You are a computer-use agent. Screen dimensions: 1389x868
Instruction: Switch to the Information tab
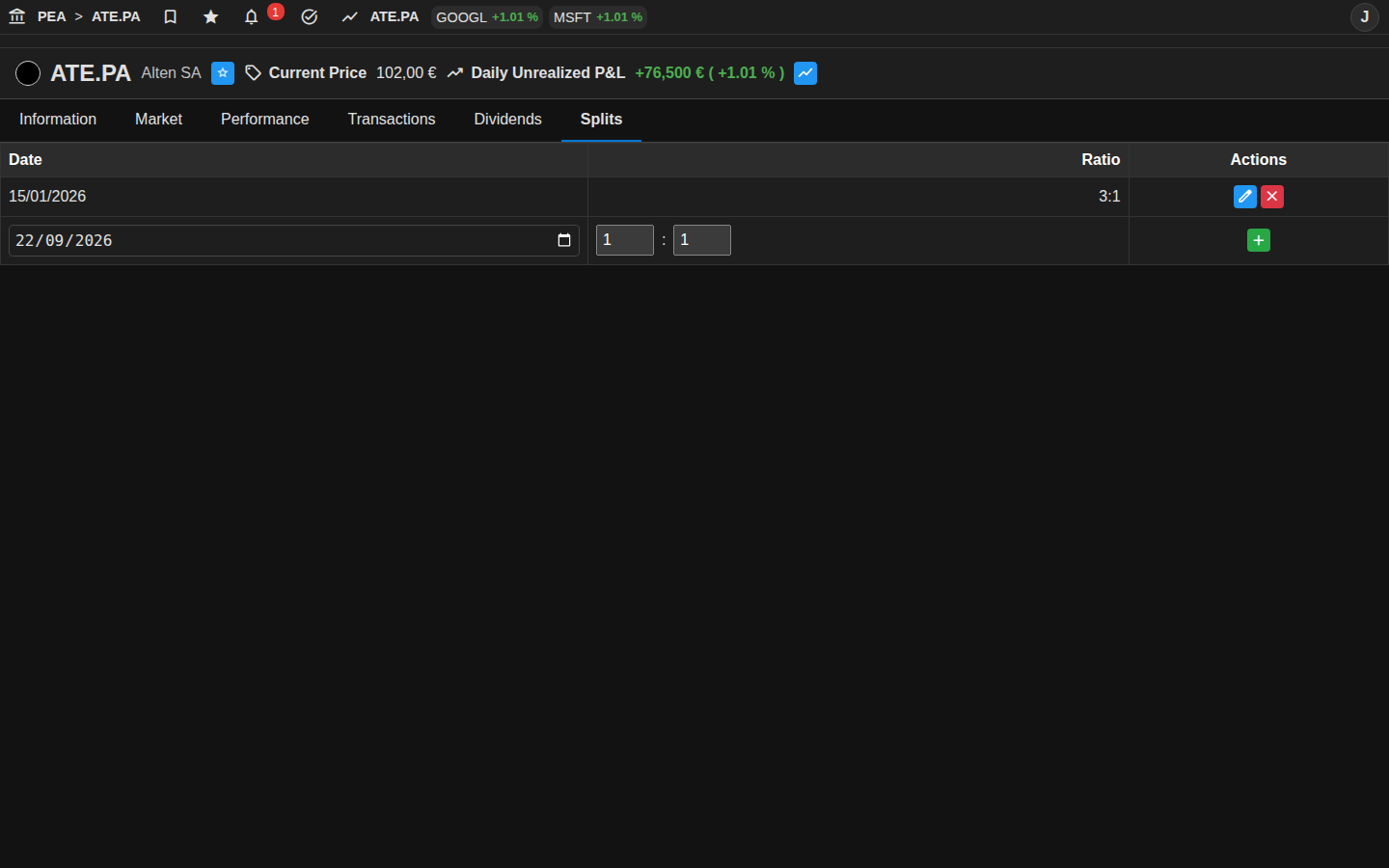click(58, 120)
